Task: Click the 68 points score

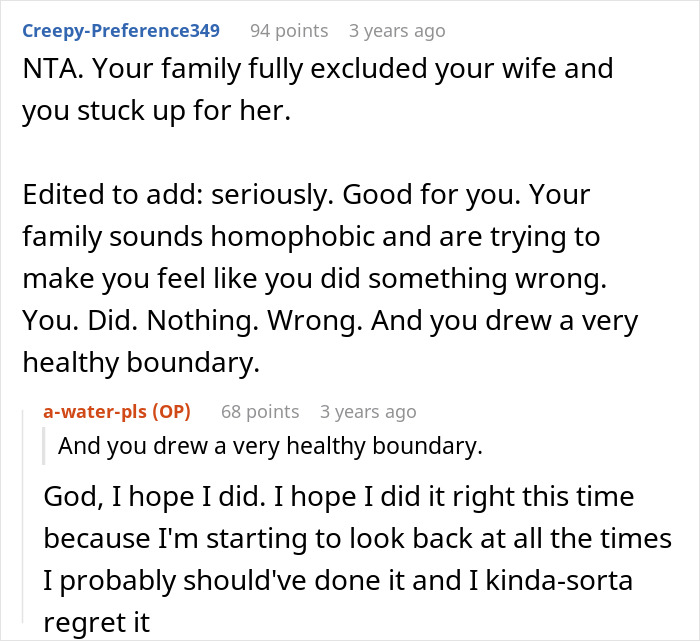Action: (x=260, y=411)
